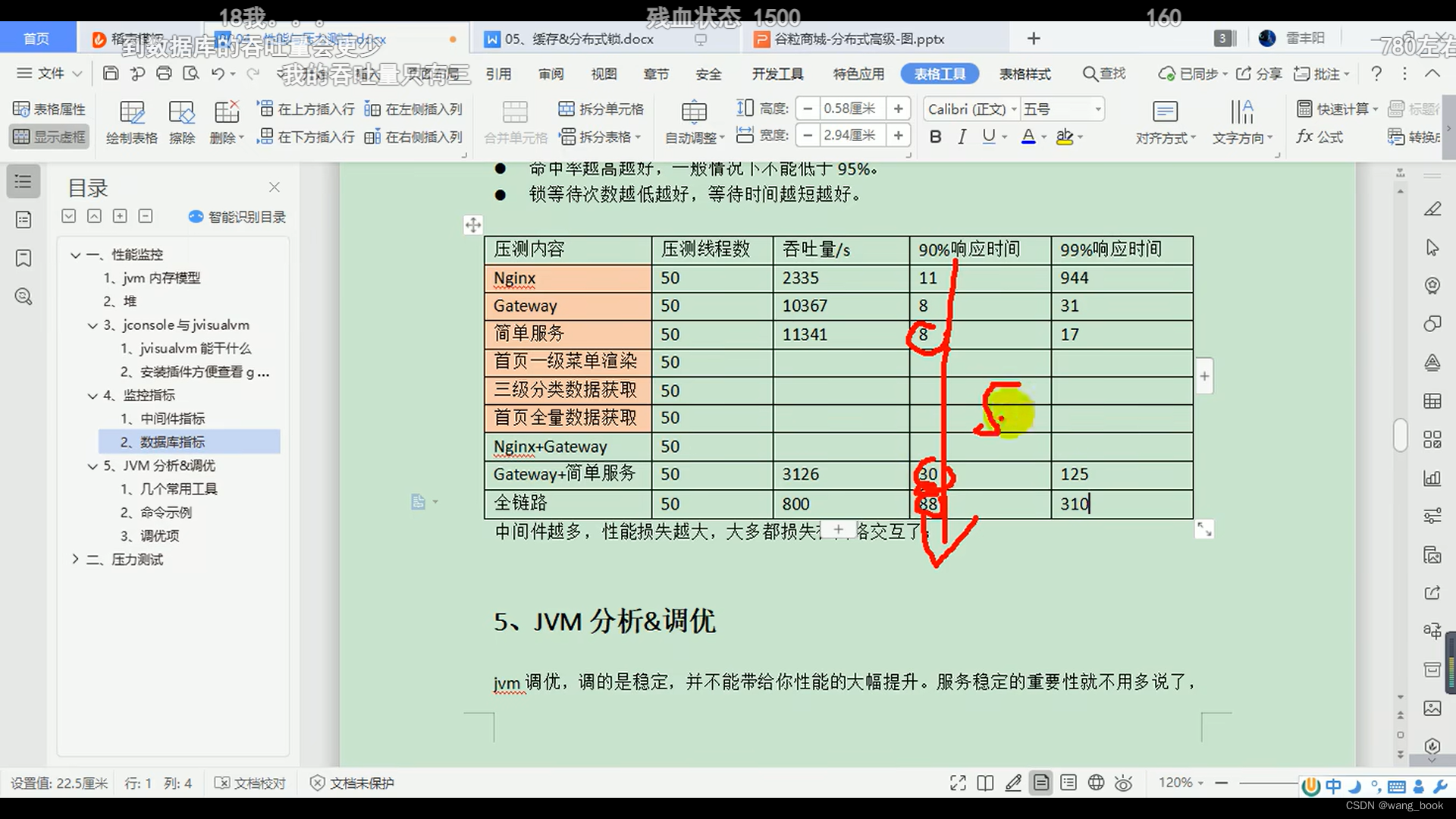
Task: Apply red font color button
Action: [x=1028, y=136]
